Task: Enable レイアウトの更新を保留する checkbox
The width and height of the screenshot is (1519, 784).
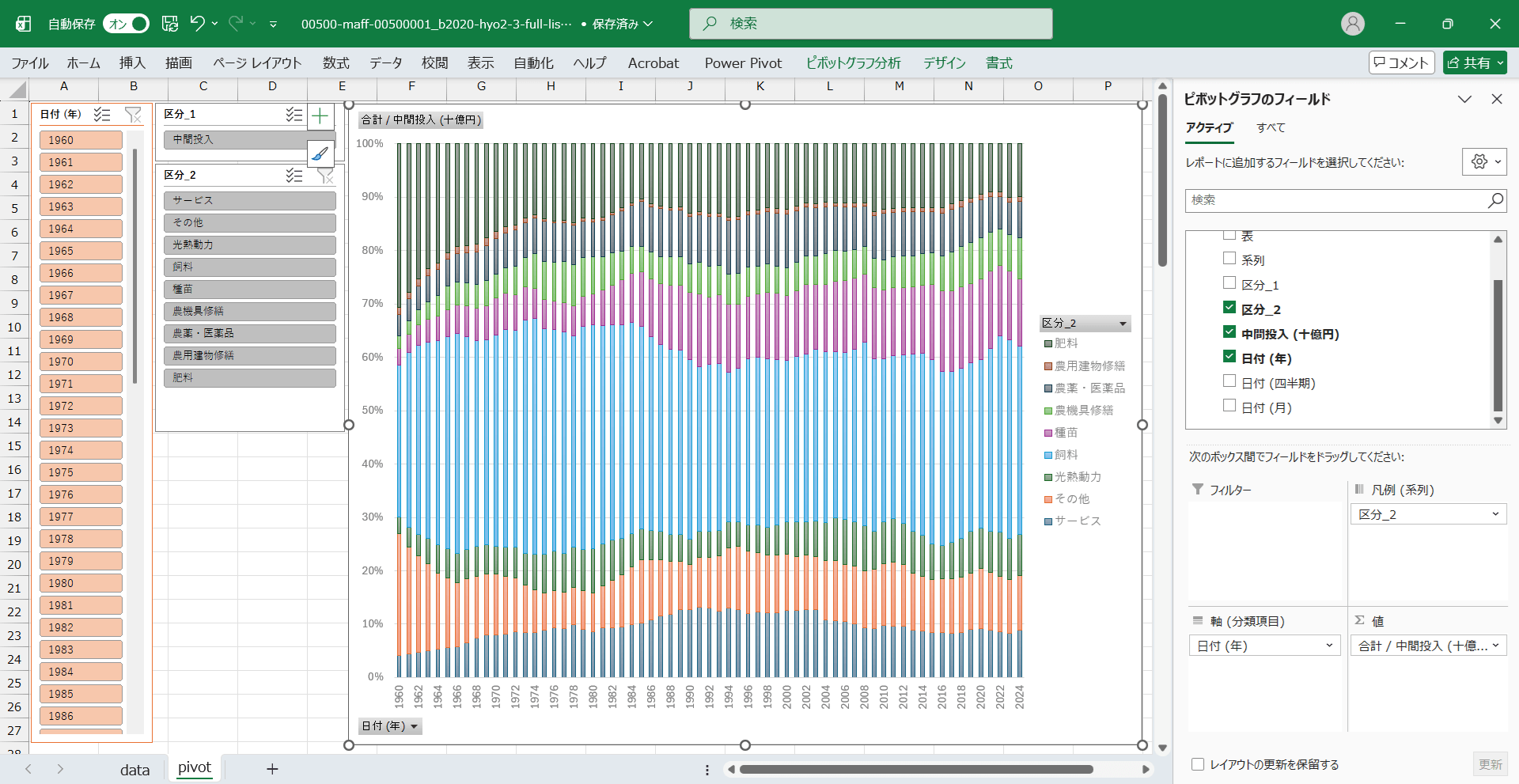Action: 1198,764
